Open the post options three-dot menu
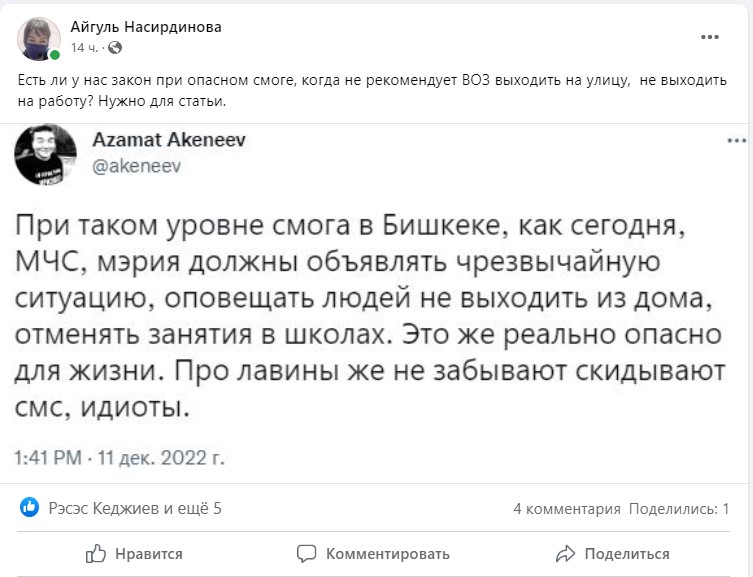The height and width of the screenshot is (577, 753). [710, 38]
